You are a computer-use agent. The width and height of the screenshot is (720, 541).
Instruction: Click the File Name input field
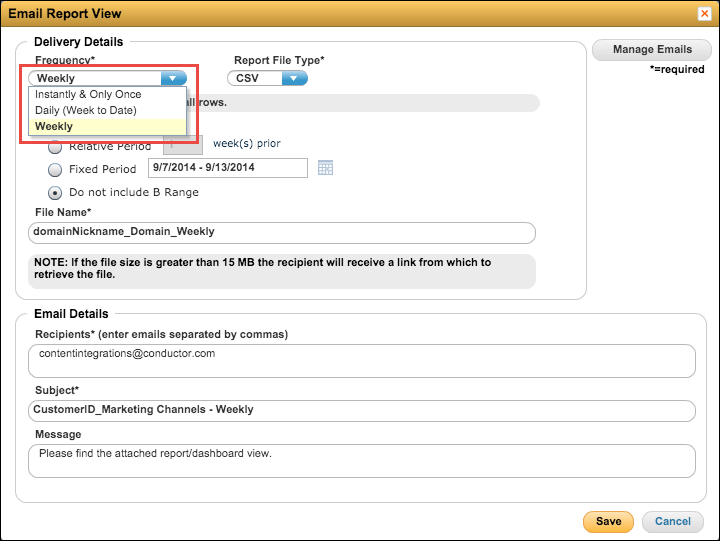pyautogui.click(x=281, y=233)
